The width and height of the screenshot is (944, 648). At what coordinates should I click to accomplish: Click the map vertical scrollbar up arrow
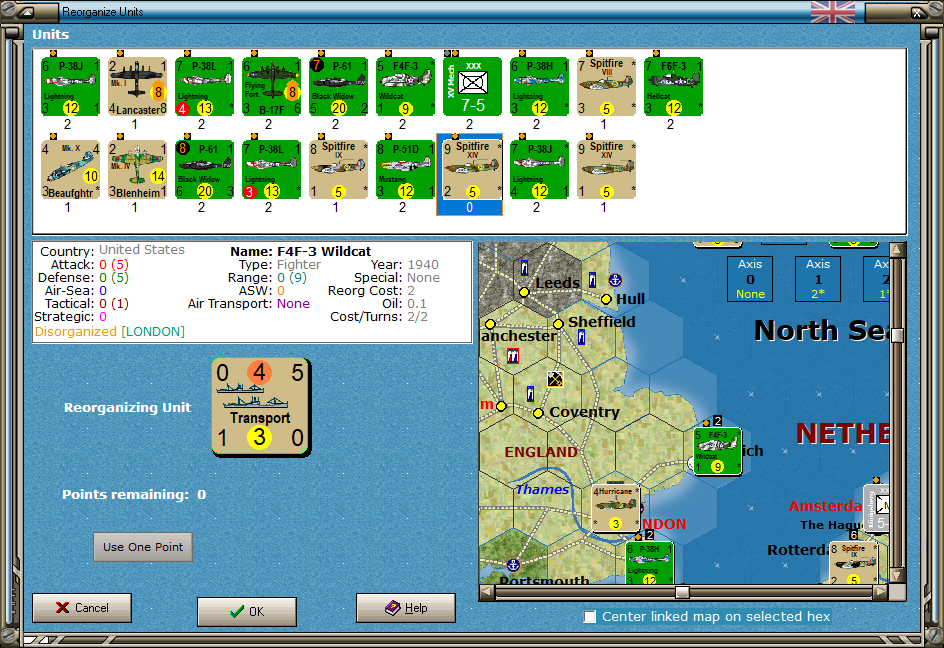pyautogui.click(x=897, y=249)
